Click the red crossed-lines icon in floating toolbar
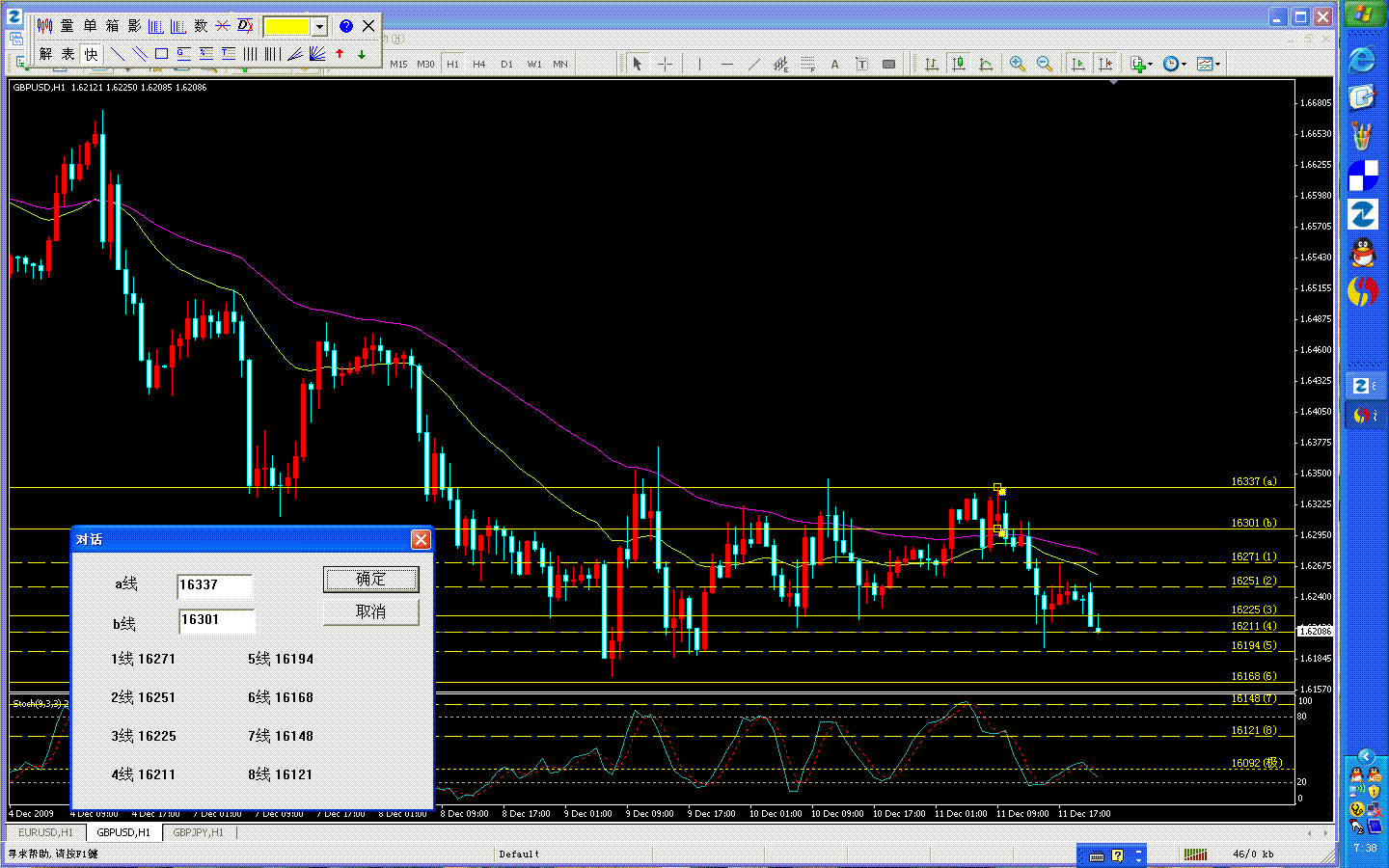Image resolution: width=1389 pixels, height=868 pixels. [223, 26]
